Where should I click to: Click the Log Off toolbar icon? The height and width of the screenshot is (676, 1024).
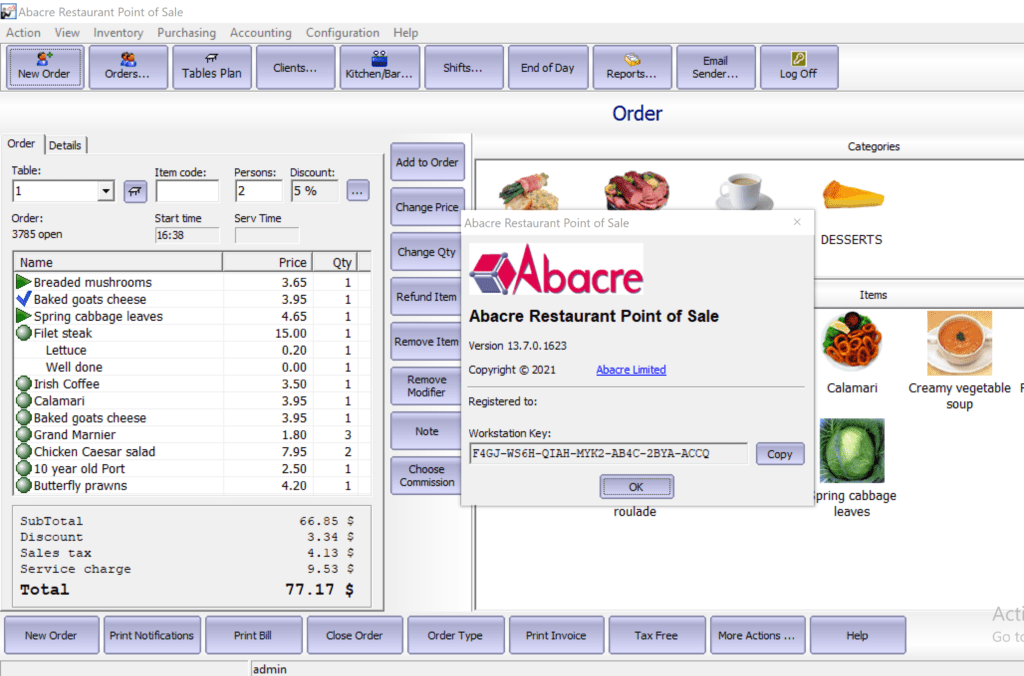pos(798,67)
